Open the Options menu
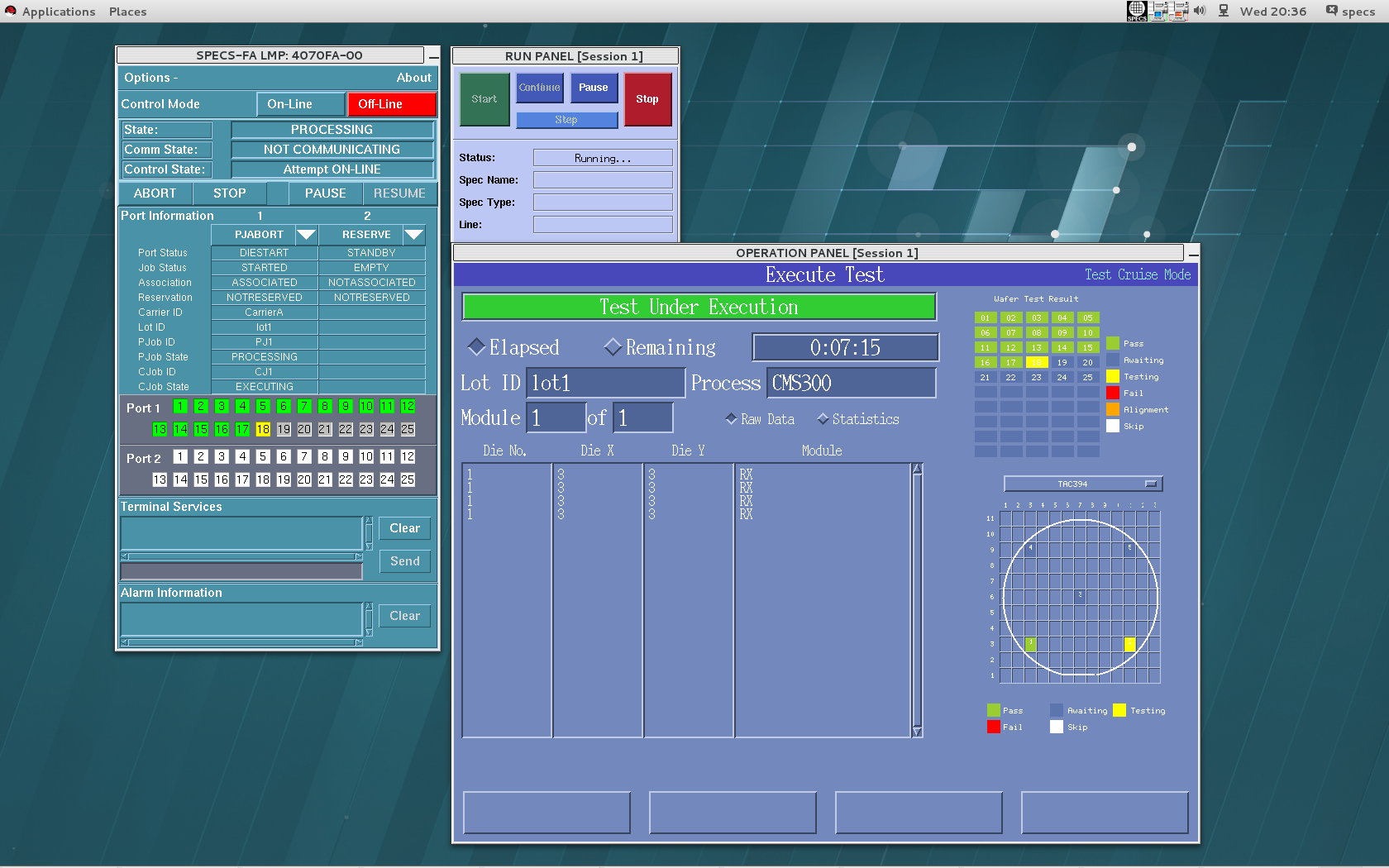1389x868 pixels. (150, 78)
